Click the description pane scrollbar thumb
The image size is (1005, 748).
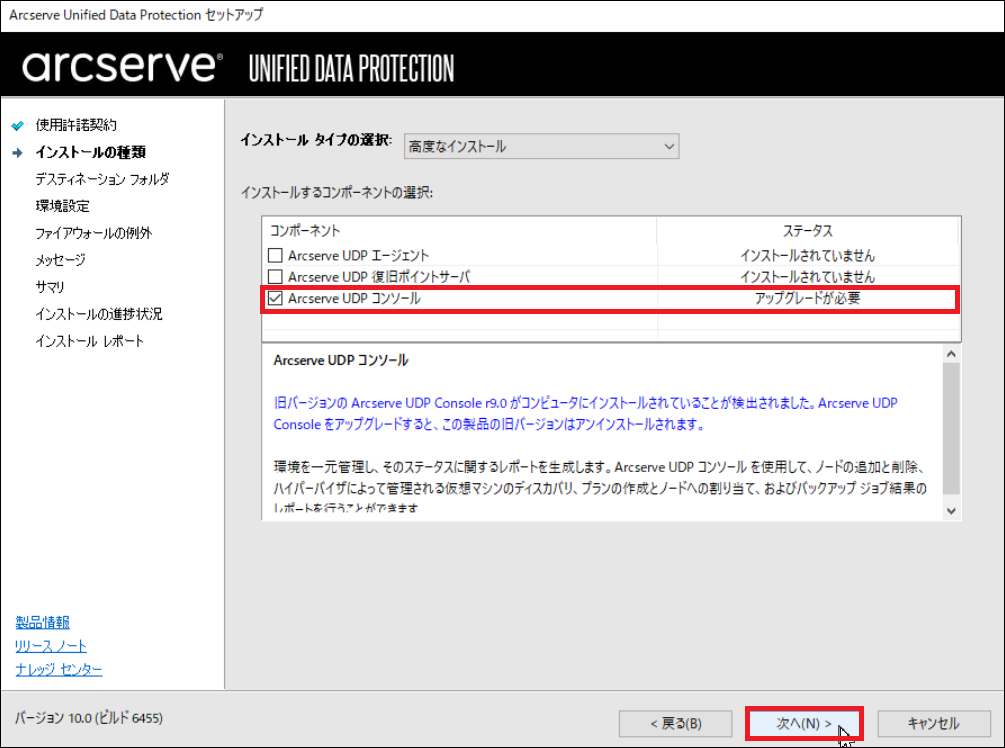(x=951, y=429)
